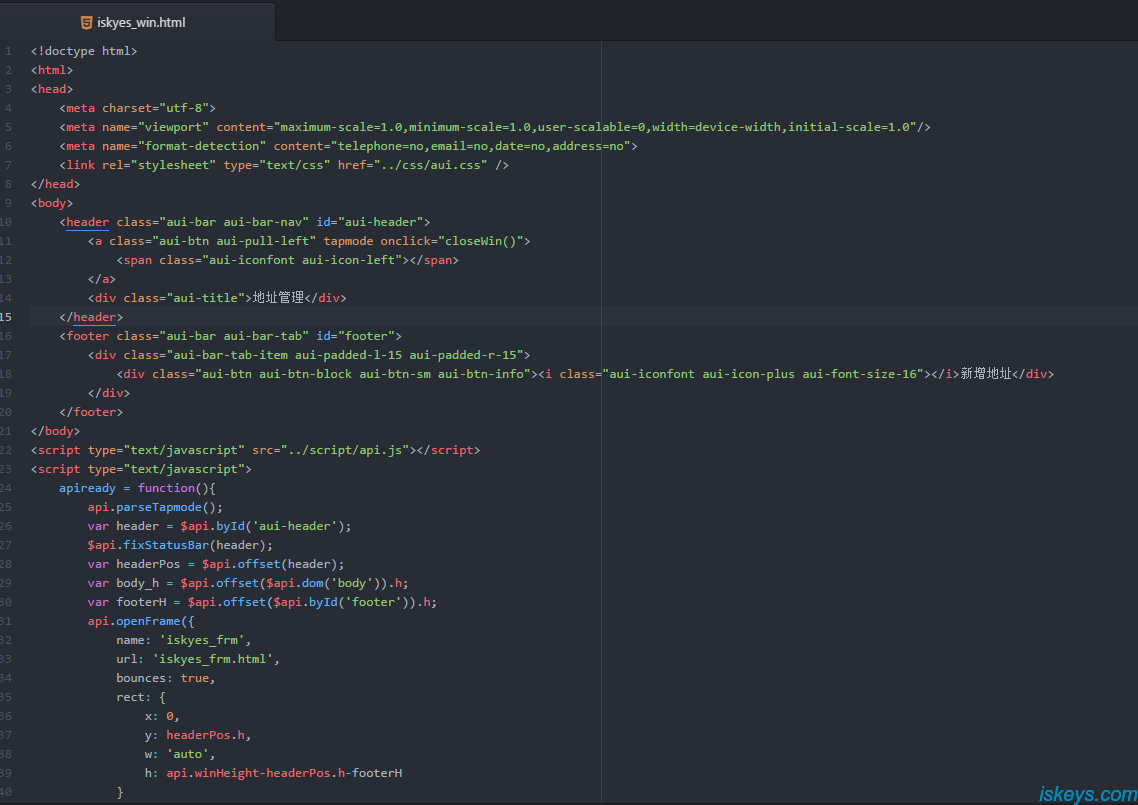This screenshot has height=805, width=1138.
Task: Place cursor on the doctype html declaration
Action: tap(84, 51)
